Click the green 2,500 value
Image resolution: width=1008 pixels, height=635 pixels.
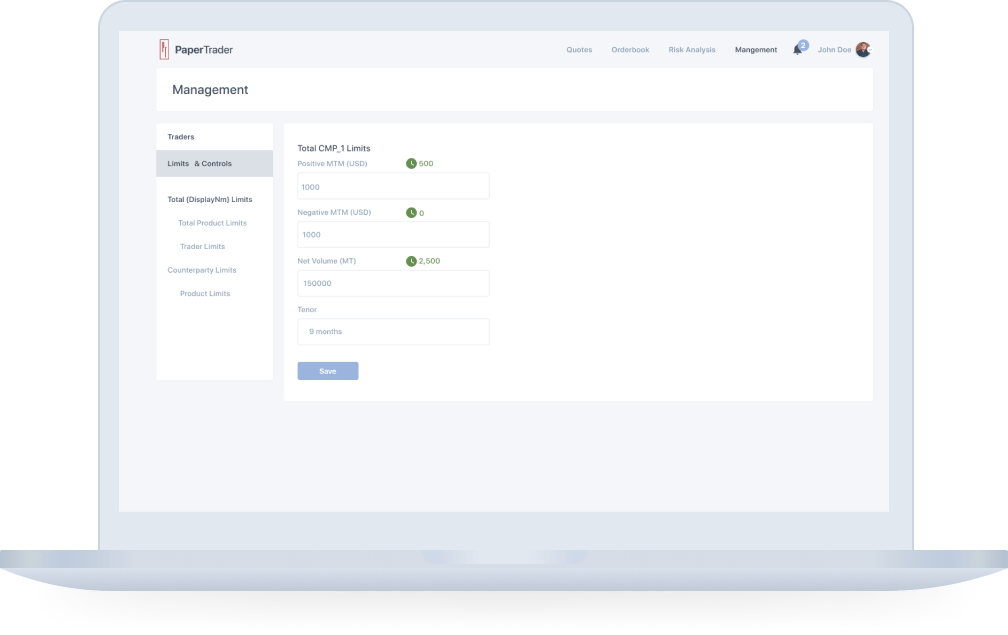429,261
